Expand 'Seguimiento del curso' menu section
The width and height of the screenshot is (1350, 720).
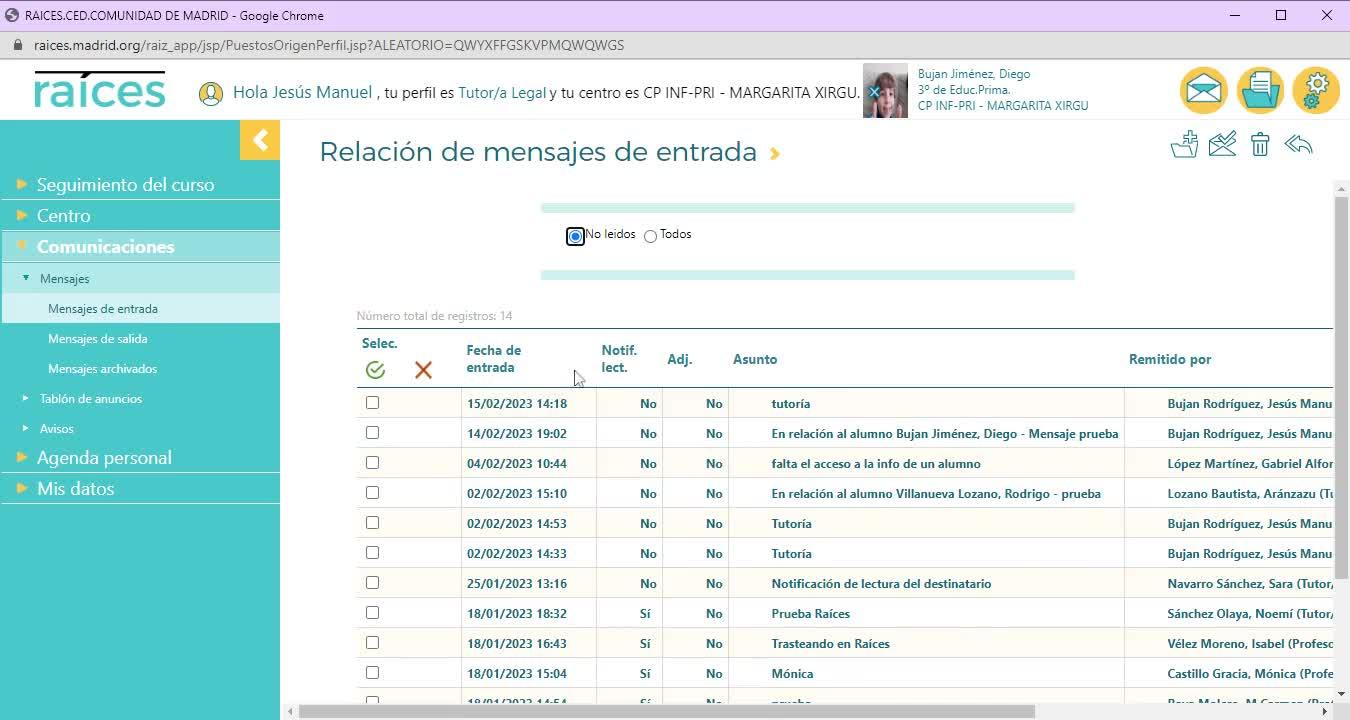pyautogui.click(x=125, y=185)
